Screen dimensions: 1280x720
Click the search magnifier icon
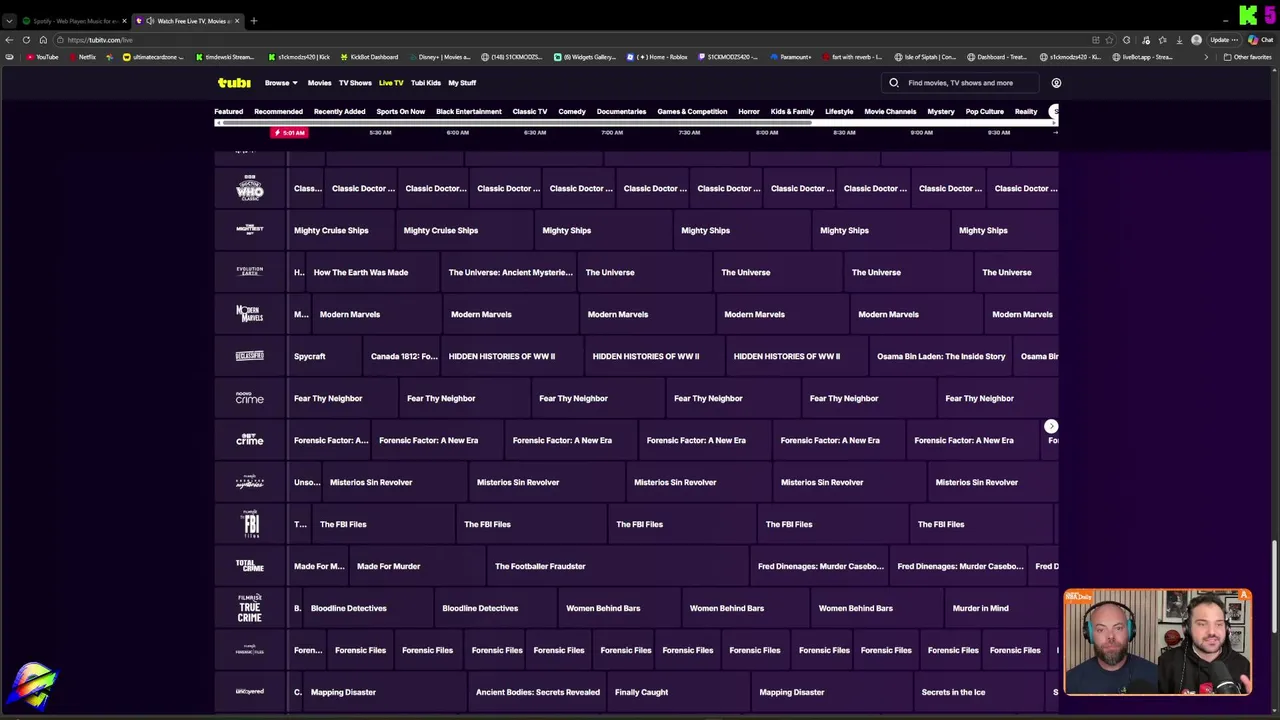[x=894, y=83]
